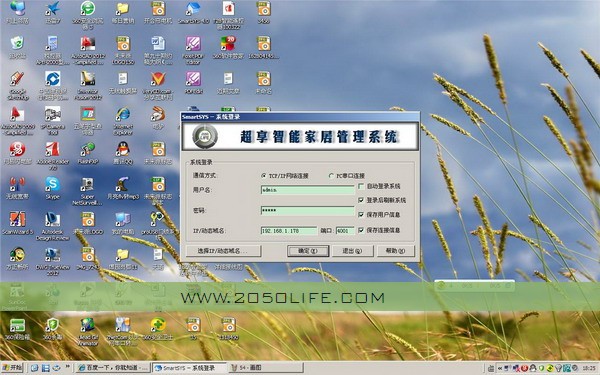Uncheck the 保存用户信息 checkbox
The height and width of the screenshot is (375, 600).
[x=361, y=215]
